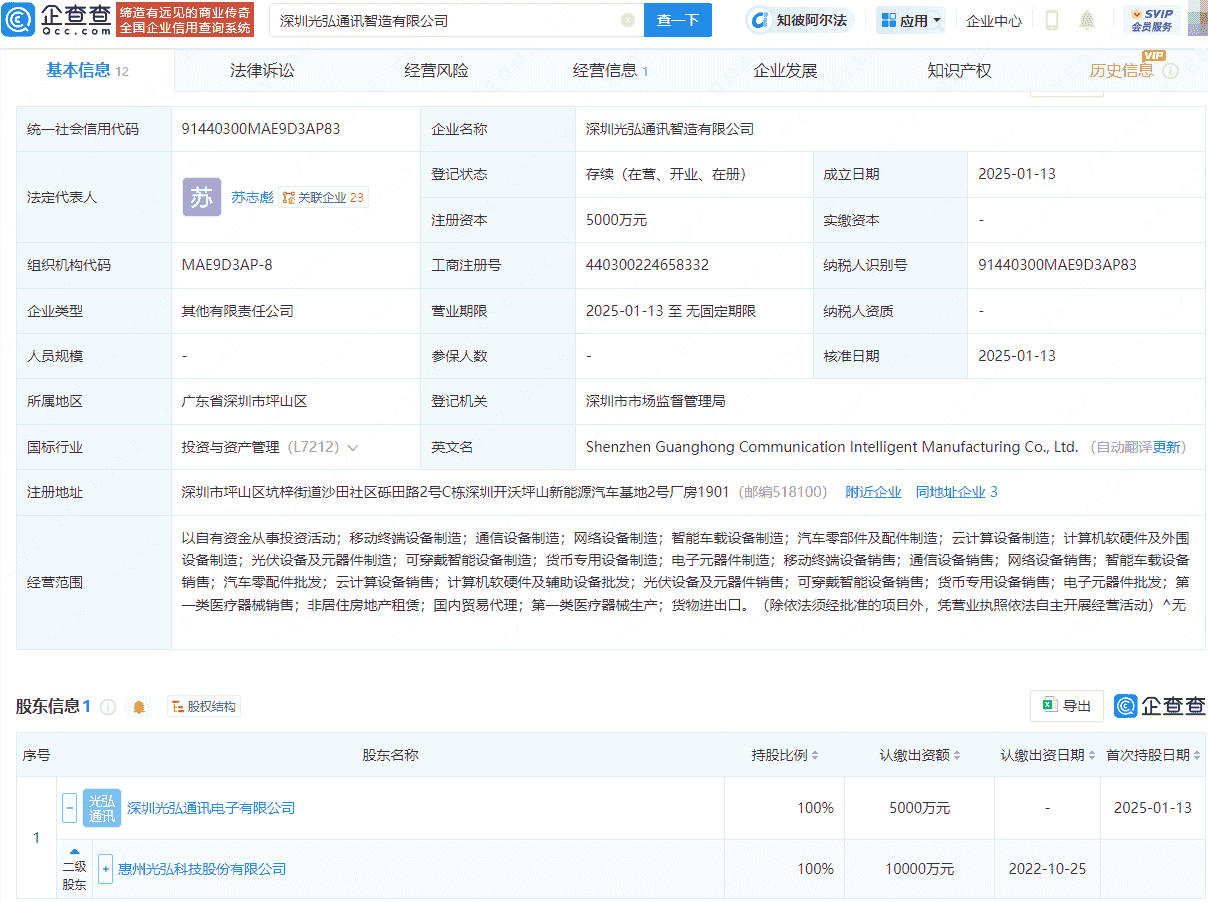Expand the 投资与资产管理 industry dropdown
The width and height of the screenshot is (1208, 902).
click(351, 446)
